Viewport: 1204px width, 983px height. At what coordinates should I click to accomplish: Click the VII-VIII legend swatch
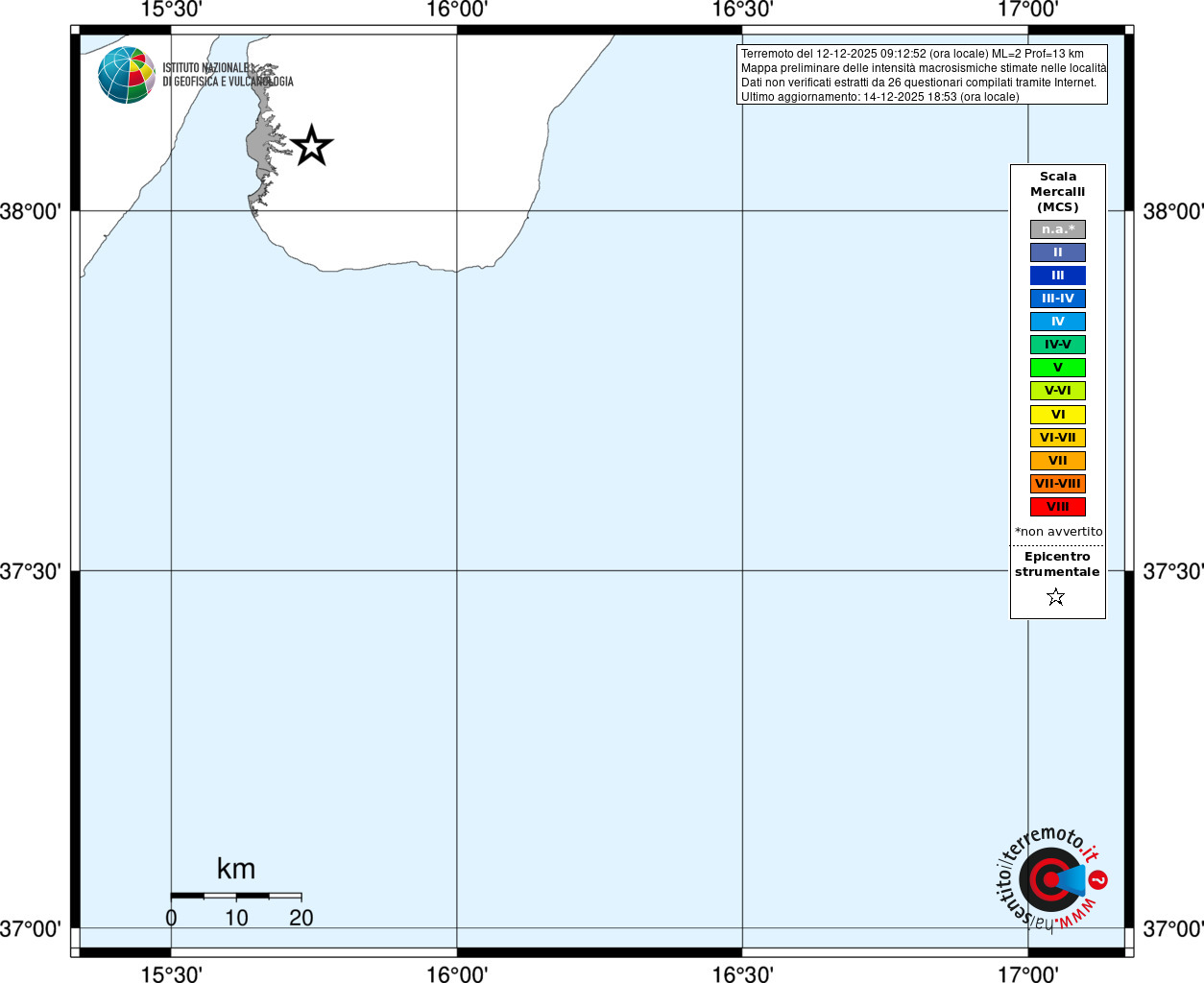1058,484
